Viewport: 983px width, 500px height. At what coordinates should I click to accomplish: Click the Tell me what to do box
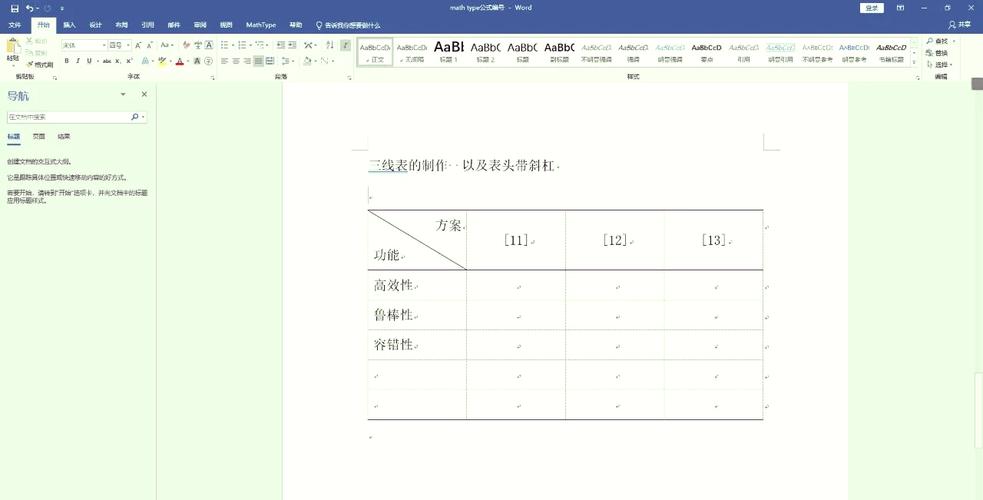(348, 25)
